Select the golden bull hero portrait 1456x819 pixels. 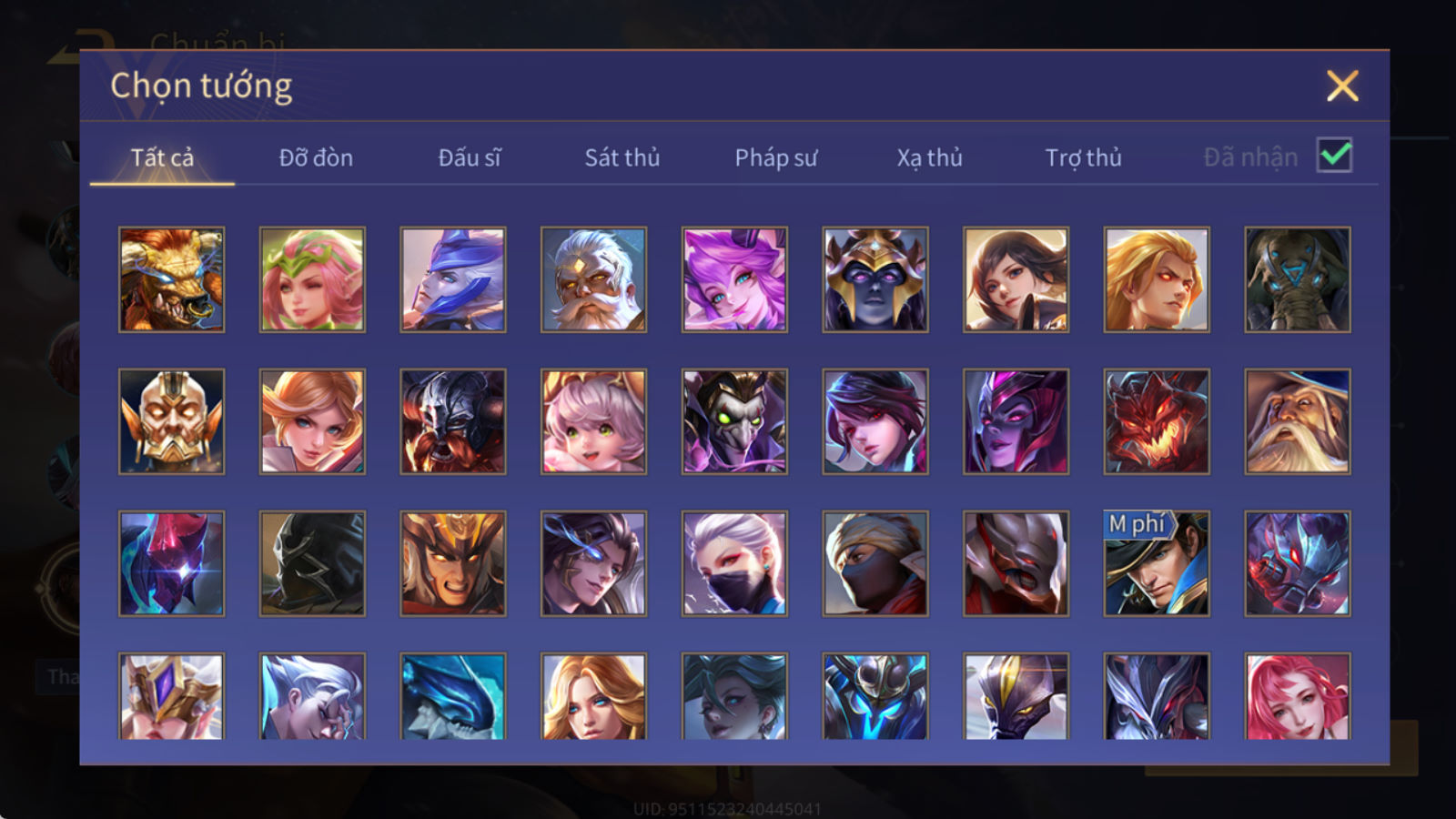click(x=172, y=279)
